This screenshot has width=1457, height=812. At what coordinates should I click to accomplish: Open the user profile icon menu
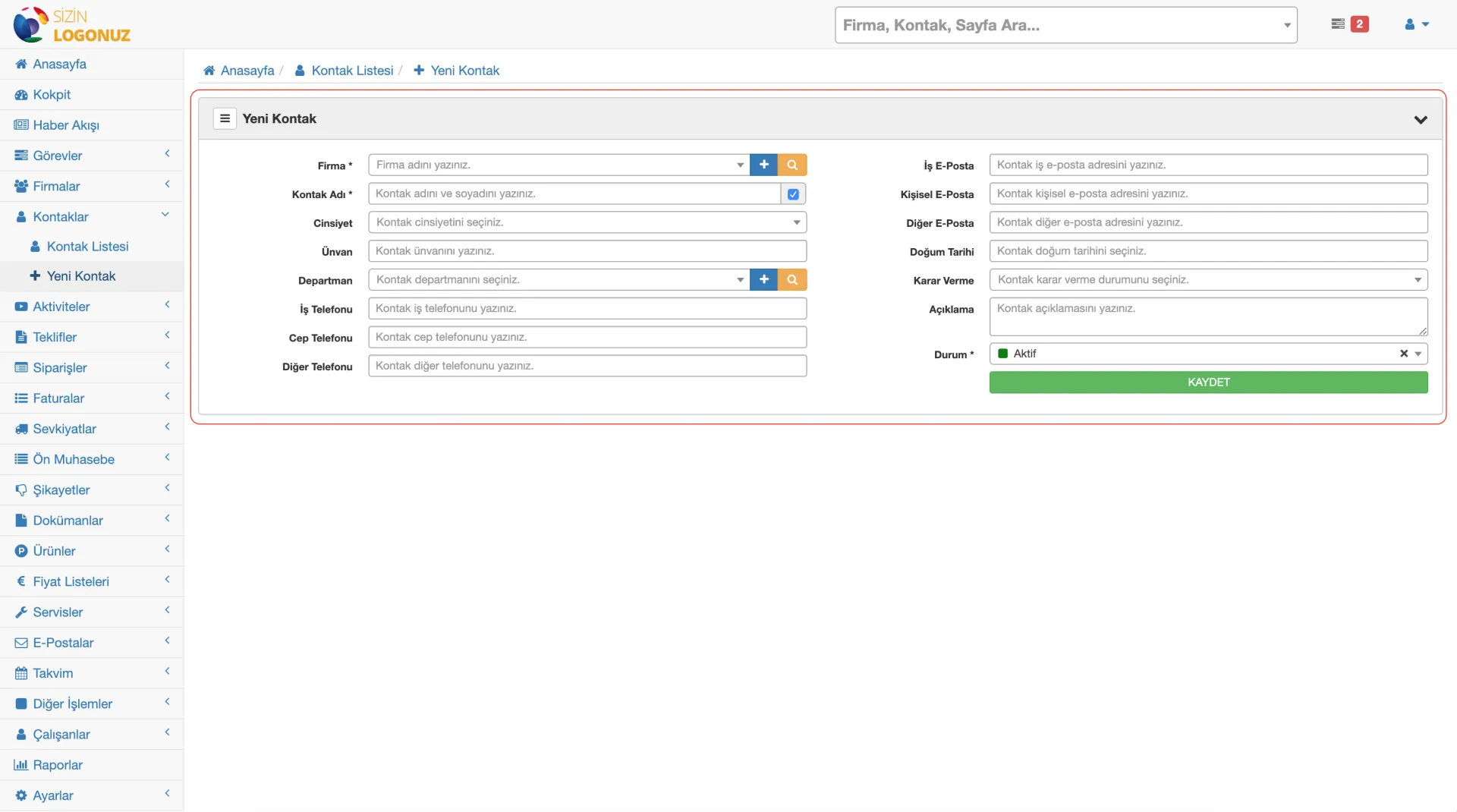(1416, 24)
